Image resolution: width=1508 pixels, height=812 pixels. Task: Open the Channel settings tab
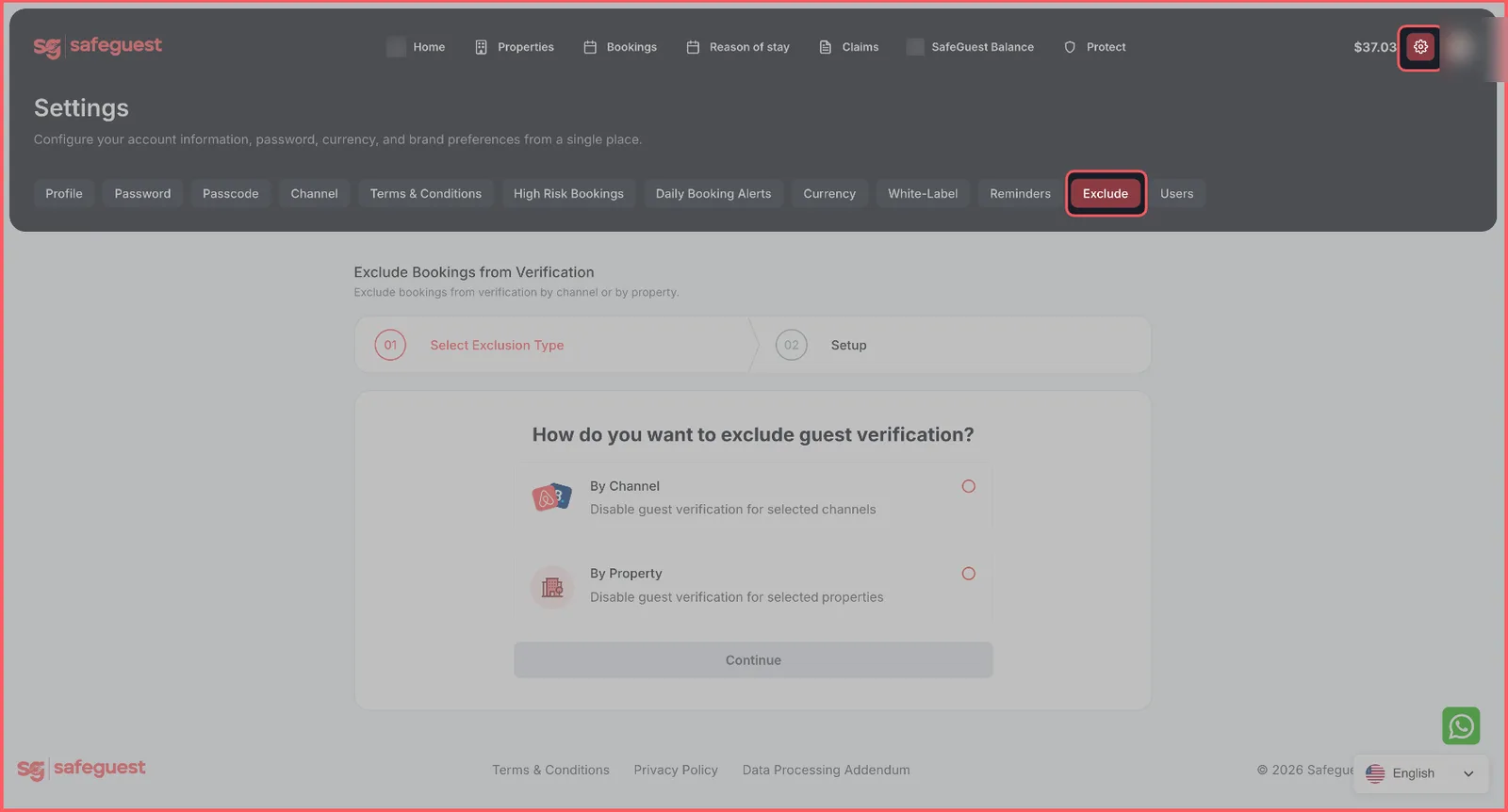[x=314, y=193]
